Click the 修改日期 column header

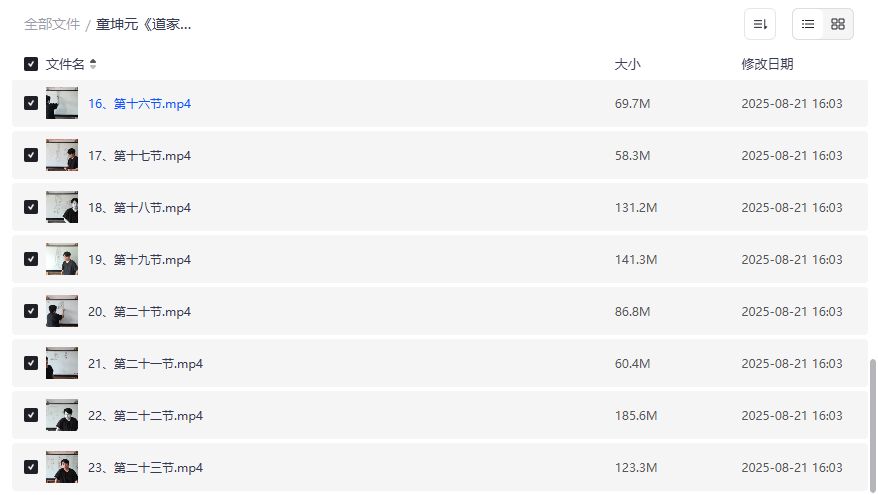[x=767, y=64]
